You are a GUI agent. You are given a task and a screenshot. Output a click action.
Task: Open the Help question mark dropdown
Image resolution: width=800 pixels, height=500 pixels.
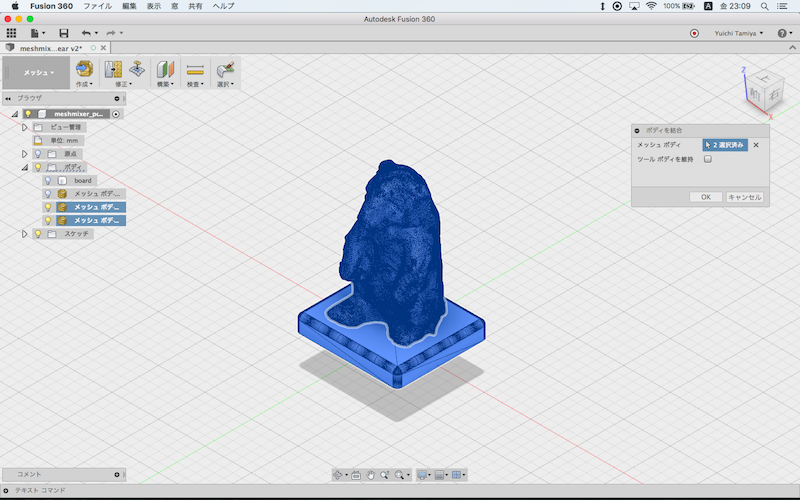click(x=785, y=33)
